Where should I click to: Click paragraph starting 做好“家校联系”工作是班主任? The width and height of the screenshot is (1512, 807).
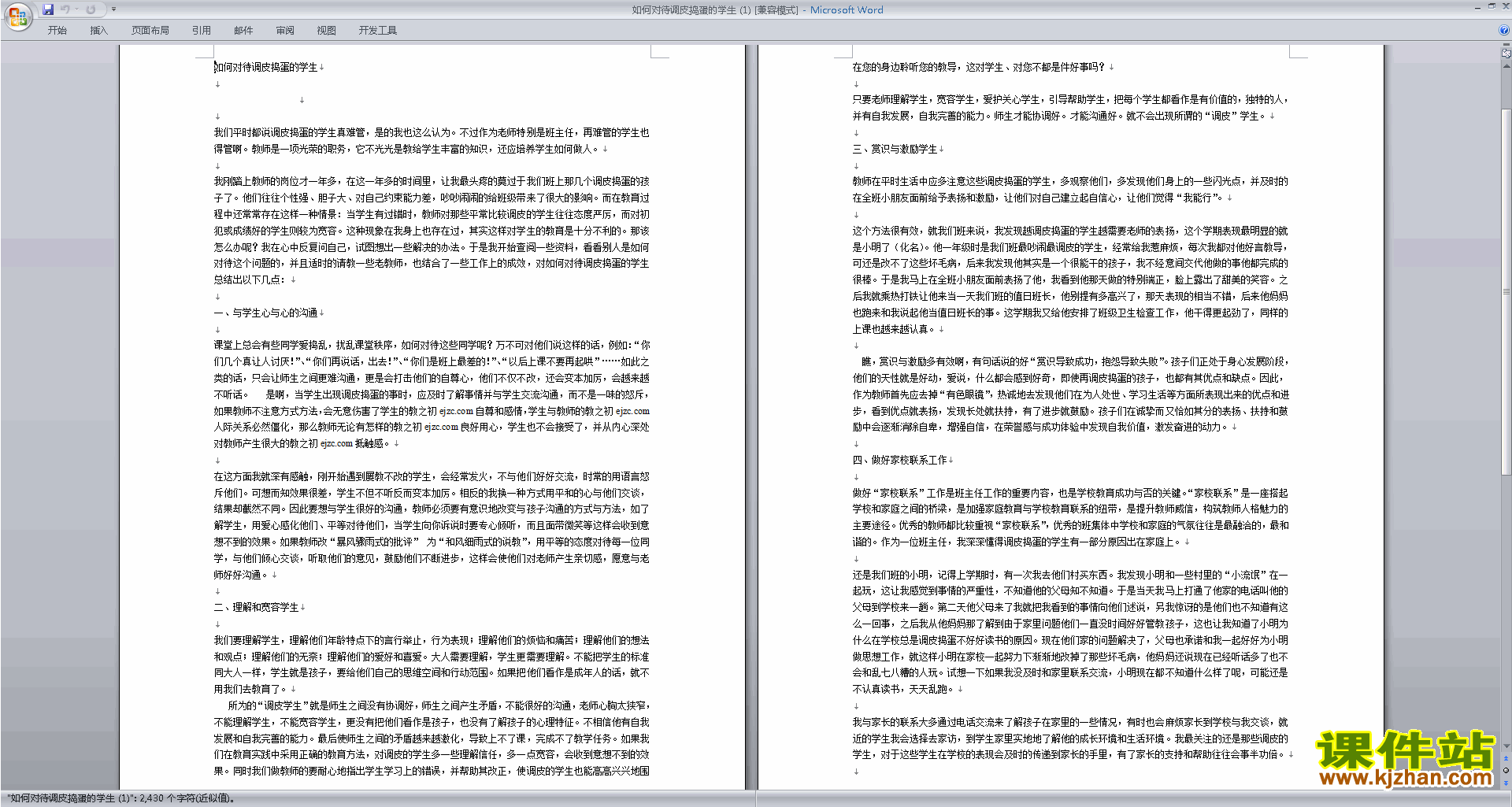[1070, 517]
